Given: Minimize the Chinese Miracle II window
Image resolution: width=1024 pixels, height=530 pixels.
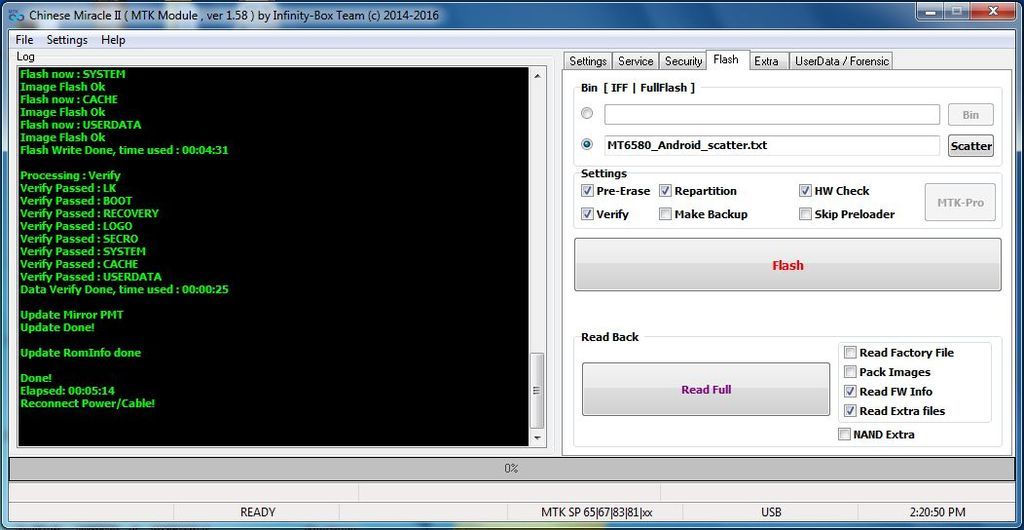Looking at the screenshot, I should (x=928, y=11).
